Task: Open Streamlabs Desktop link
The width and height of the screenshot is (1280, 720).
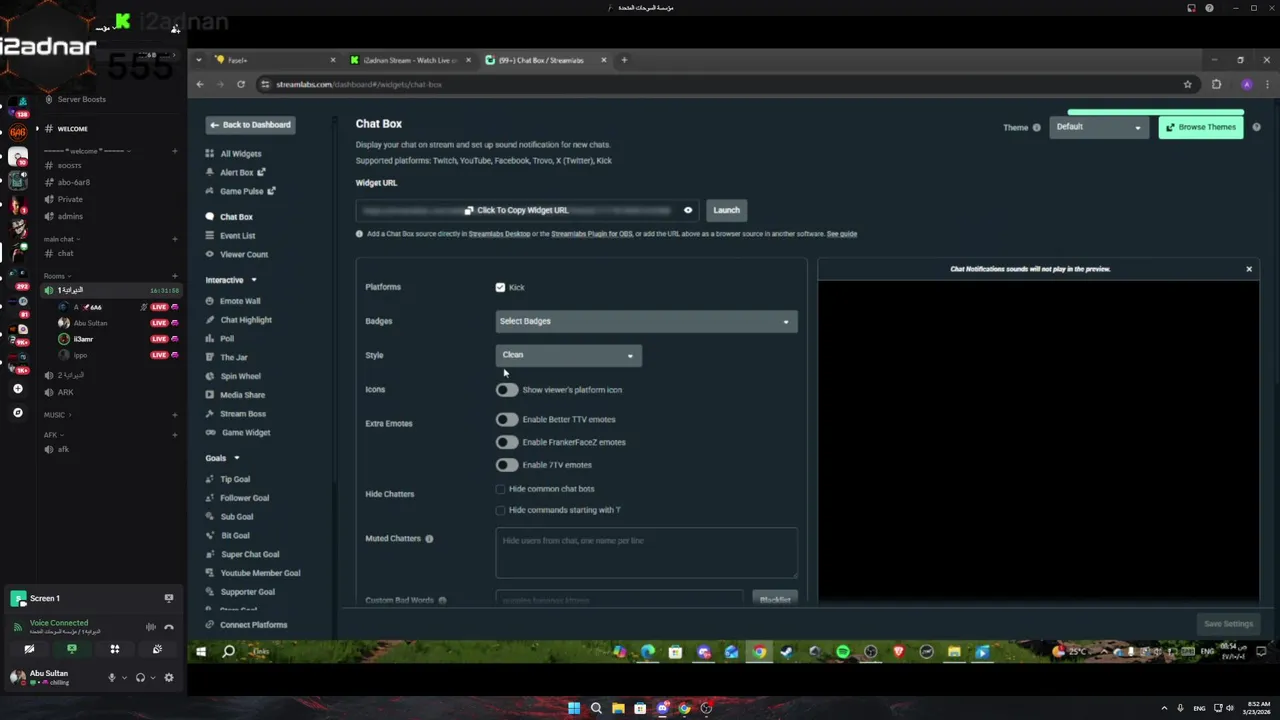Action: click(x=499, y=234)
